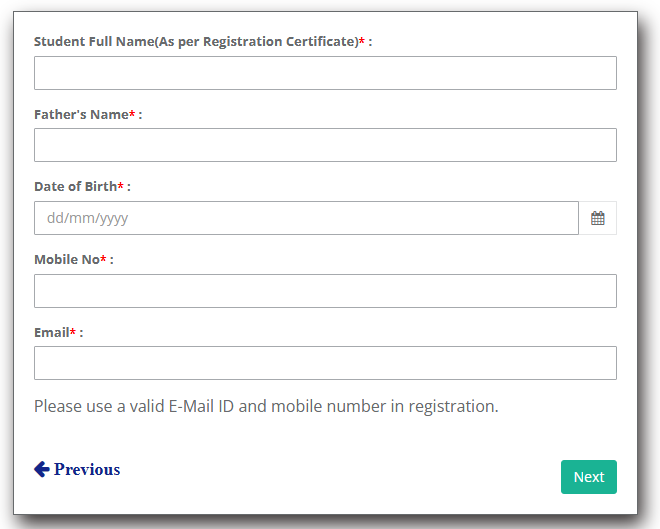The height and width of the screenshot is (529, 660).
Task: Click the Student Full Name label text
Action: point(195,42)
